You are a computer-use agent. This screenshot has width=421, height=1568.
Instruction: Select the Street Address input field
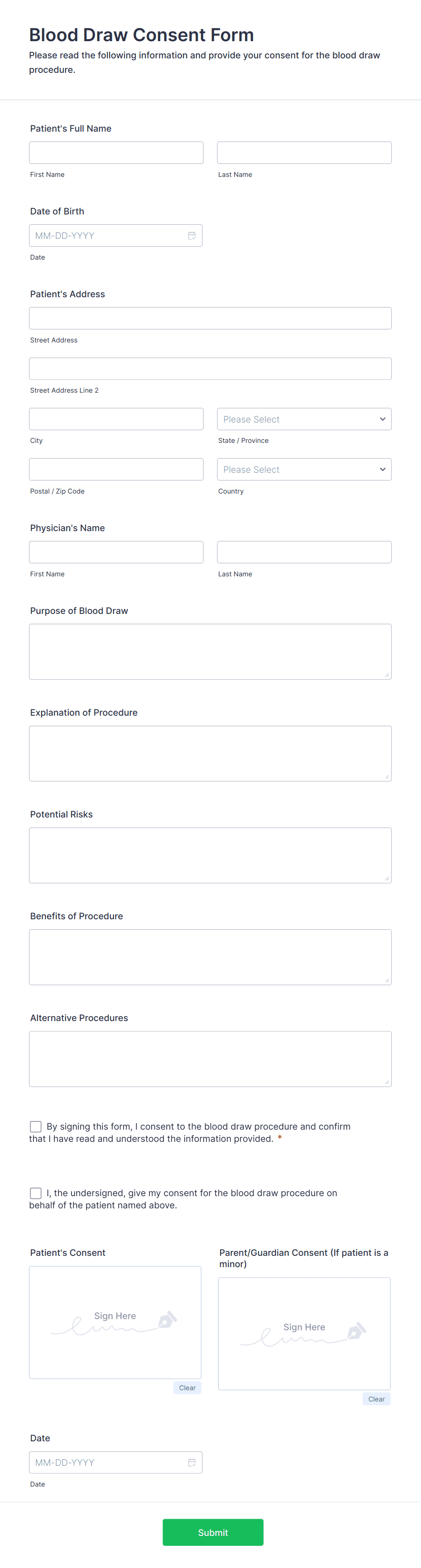coord(210,318)
